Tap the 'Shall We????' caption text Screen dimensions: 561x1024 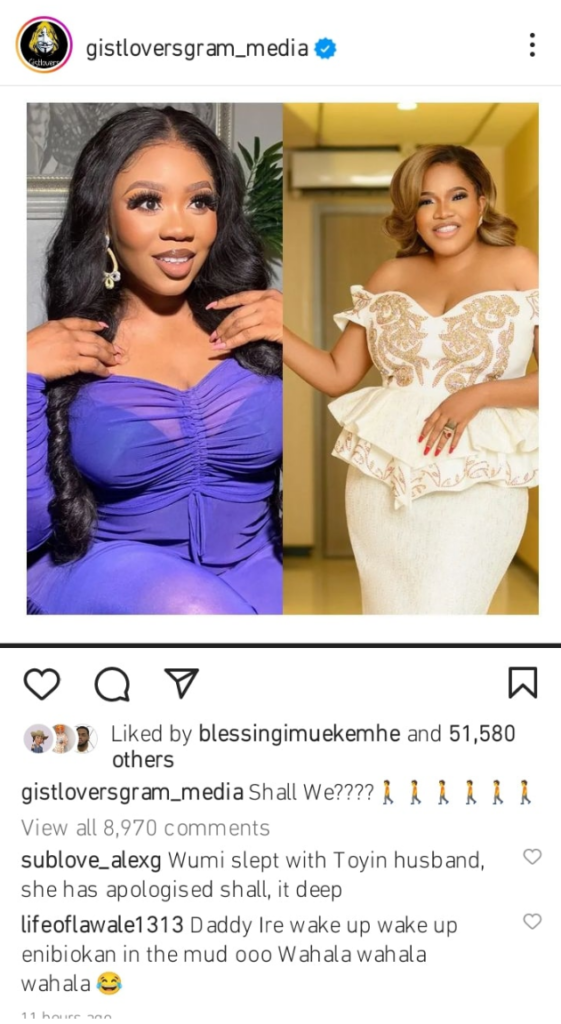tap(312, 793)
